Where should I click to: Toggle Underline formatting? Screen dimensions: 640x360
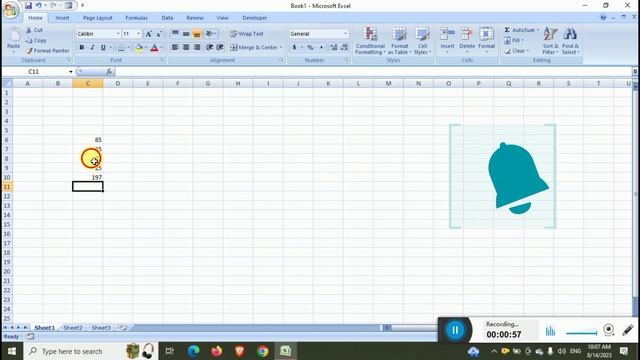point(103,48)
